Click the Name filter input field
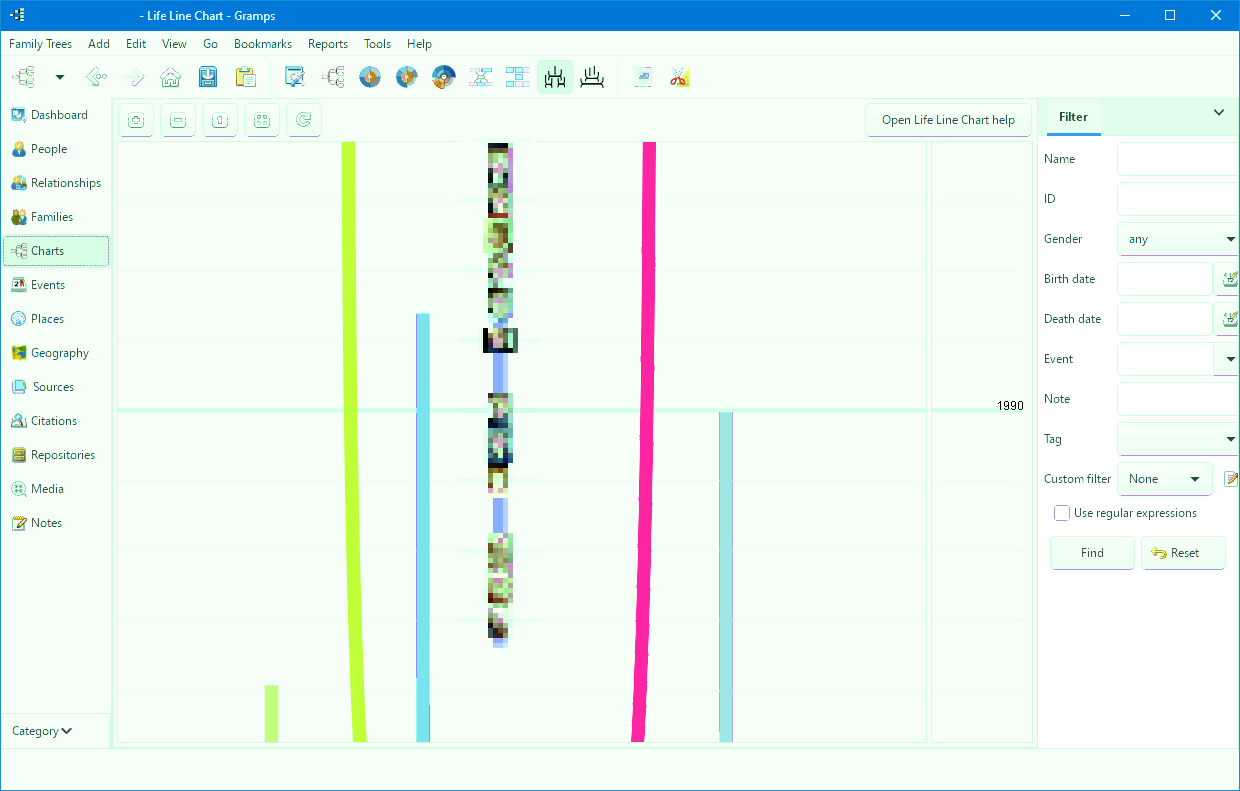1240x791 pixels. click(1178, 159)
